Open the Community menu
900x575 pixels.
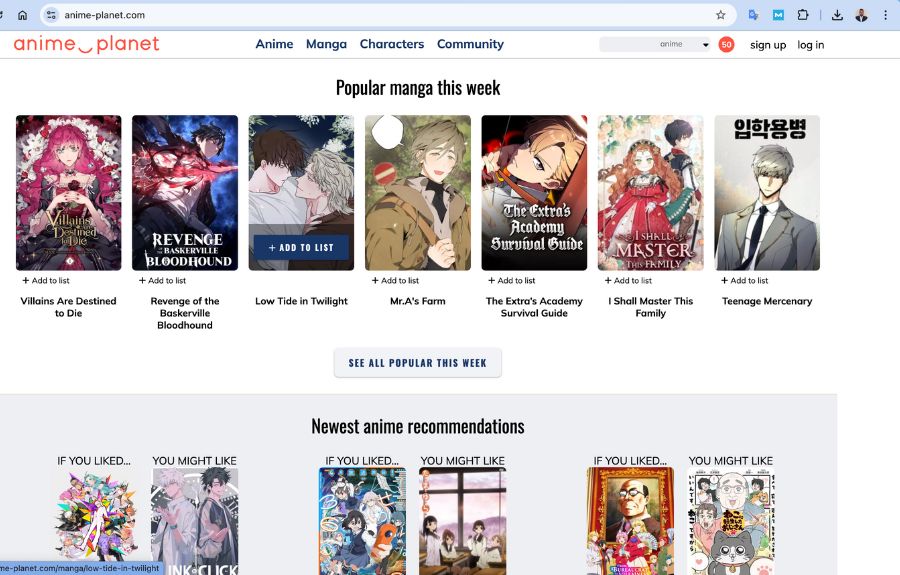(x=470, y=44)
